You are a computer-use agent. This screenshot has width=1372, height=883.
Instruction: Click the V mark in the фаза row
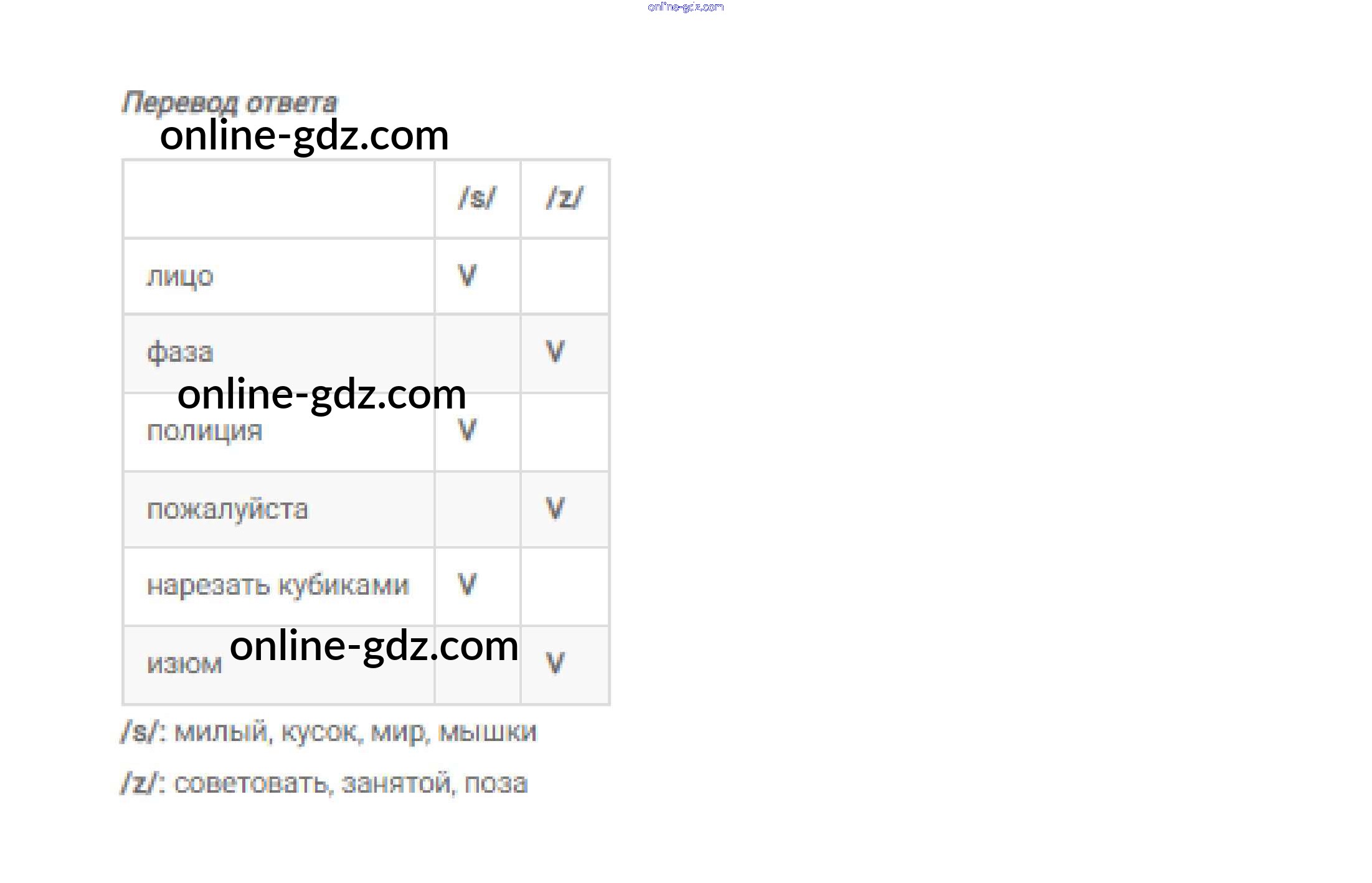556,352
